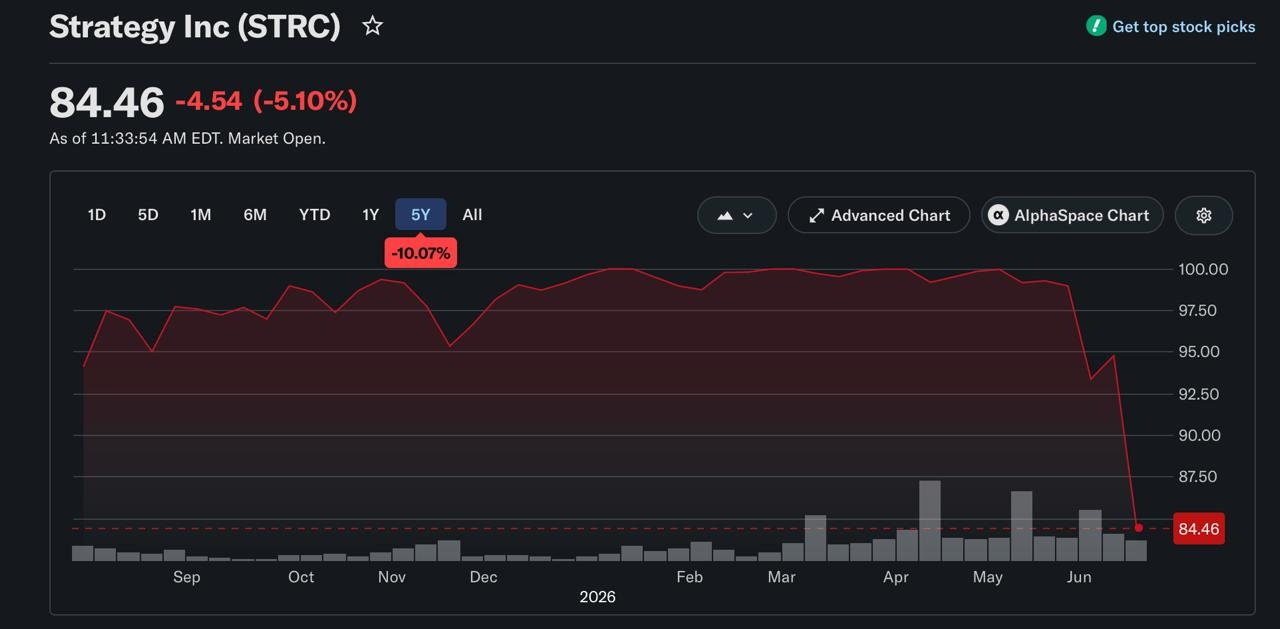Image resolution: width=1280 pixels, height=629 pixels.
Task: Click the 95.00 axis label
Action: coord(1198,352)
